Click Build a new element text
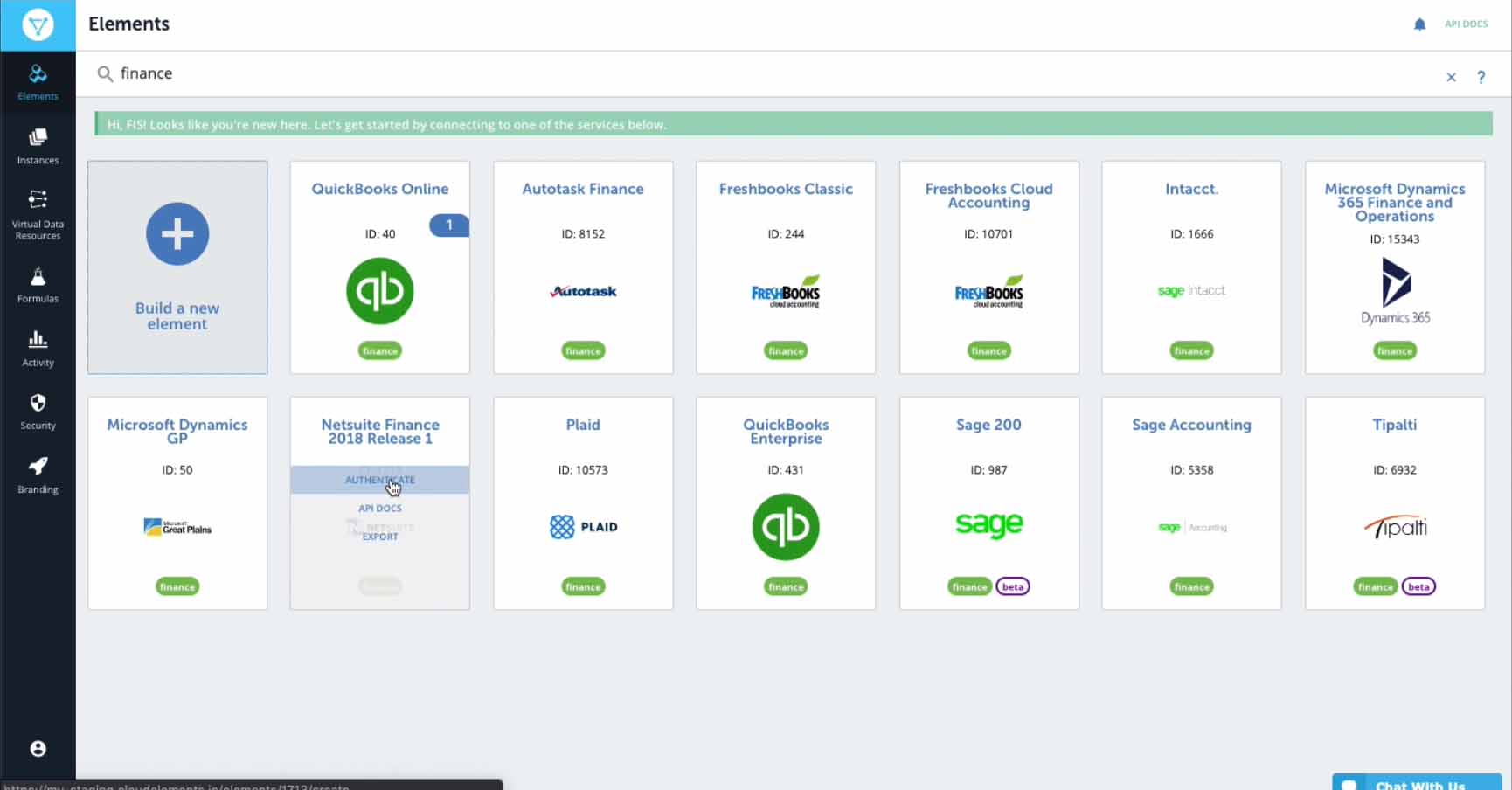1512x790 pixels. click(177, 316)
